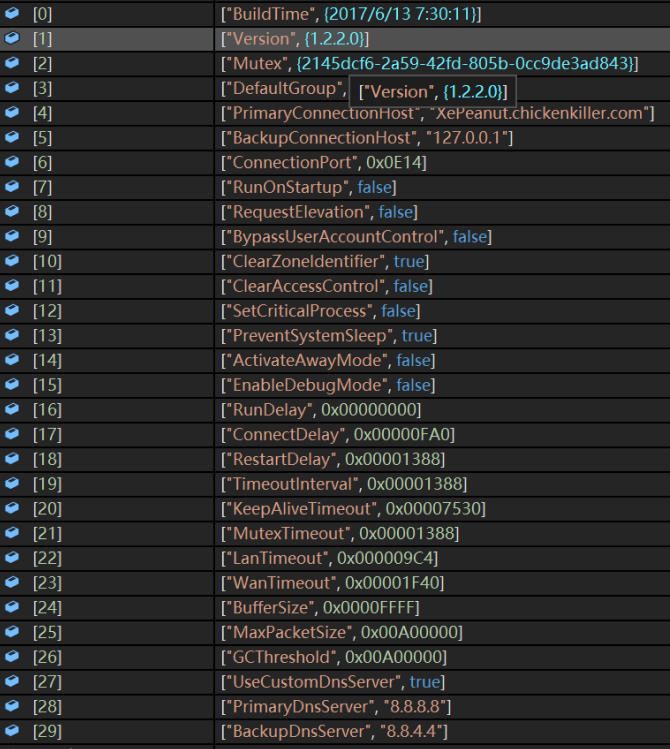Click the ClearAccessControl false entry
Viewport: 670px width, 749px height.
pos(327,287)
